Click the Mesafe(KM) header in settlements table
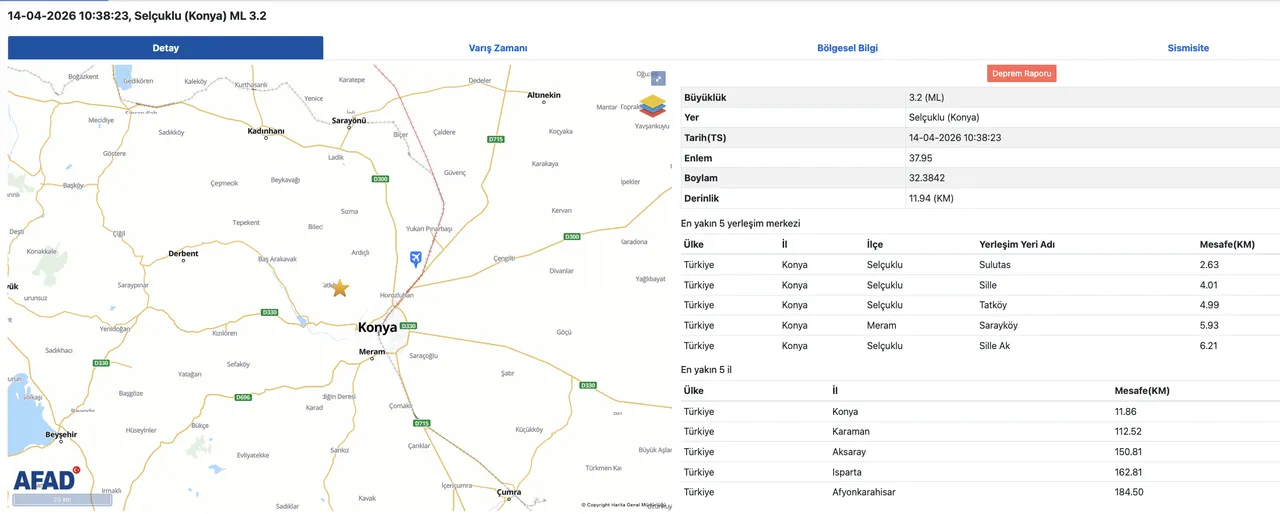This screenshot has height=514, width=1280. [1227, 244]
